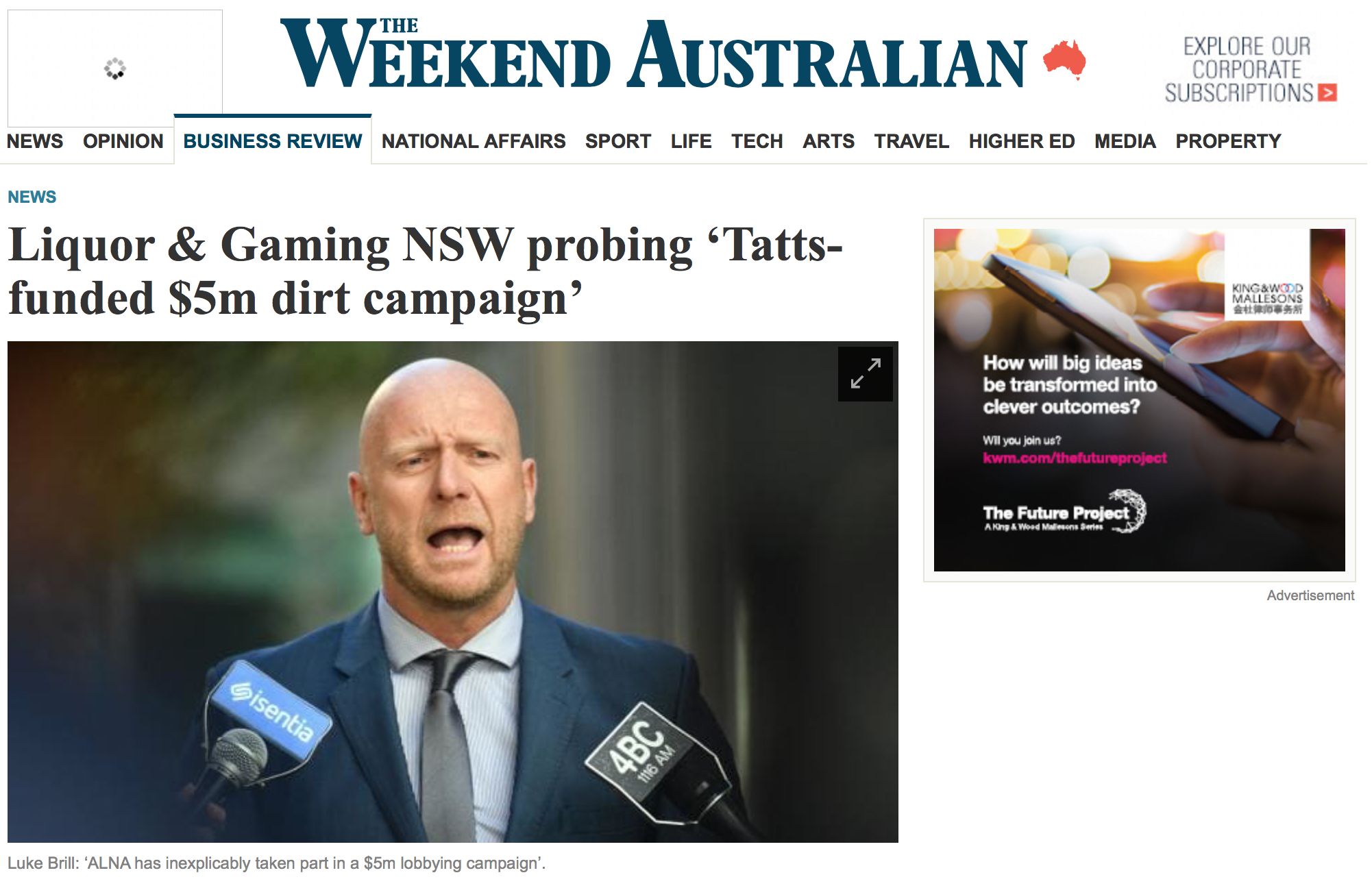Go to the Opinion section
Screen dimensions: 1372x888
tap(123, 141)
